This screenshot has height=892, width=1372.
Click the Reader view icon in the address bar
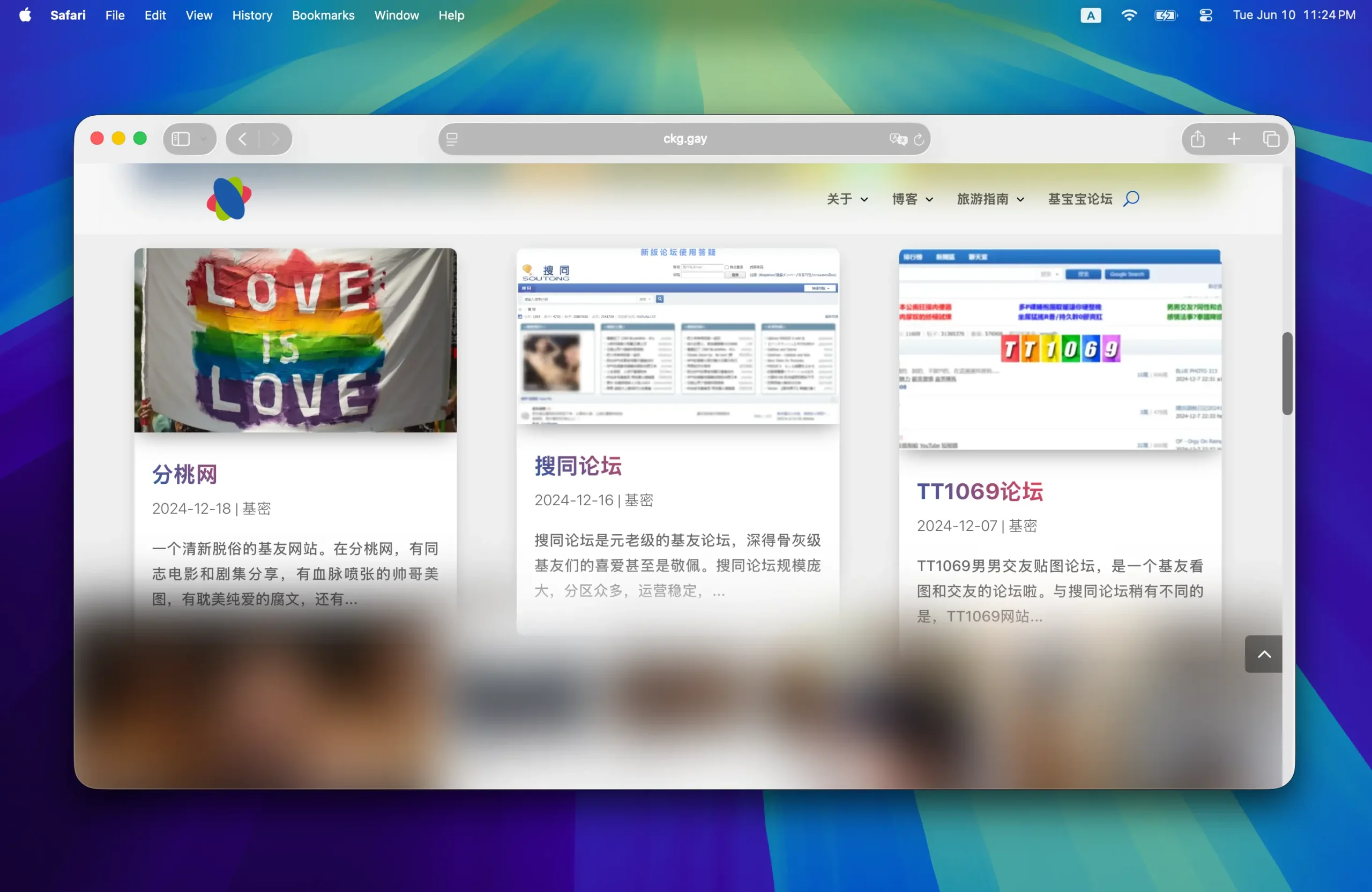[452, 139]
